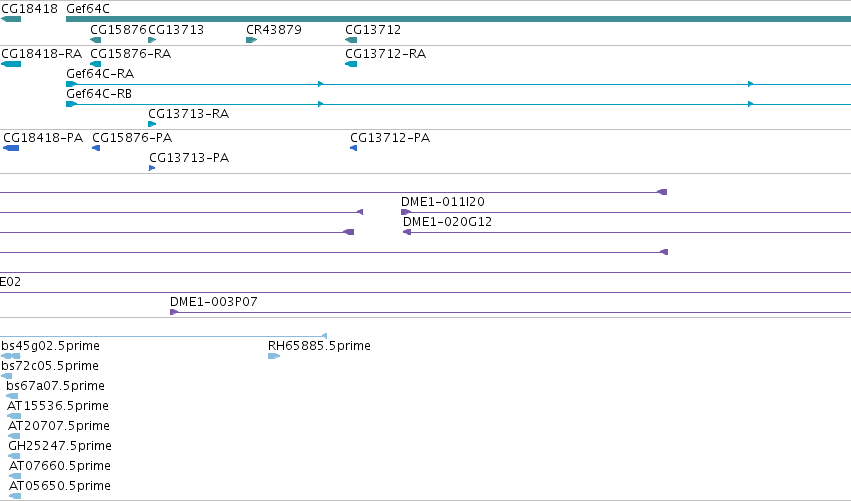851x501 pixels.
Task: Click the Gef64C-RB first exon arrow
Action: (x=71, y=104)
